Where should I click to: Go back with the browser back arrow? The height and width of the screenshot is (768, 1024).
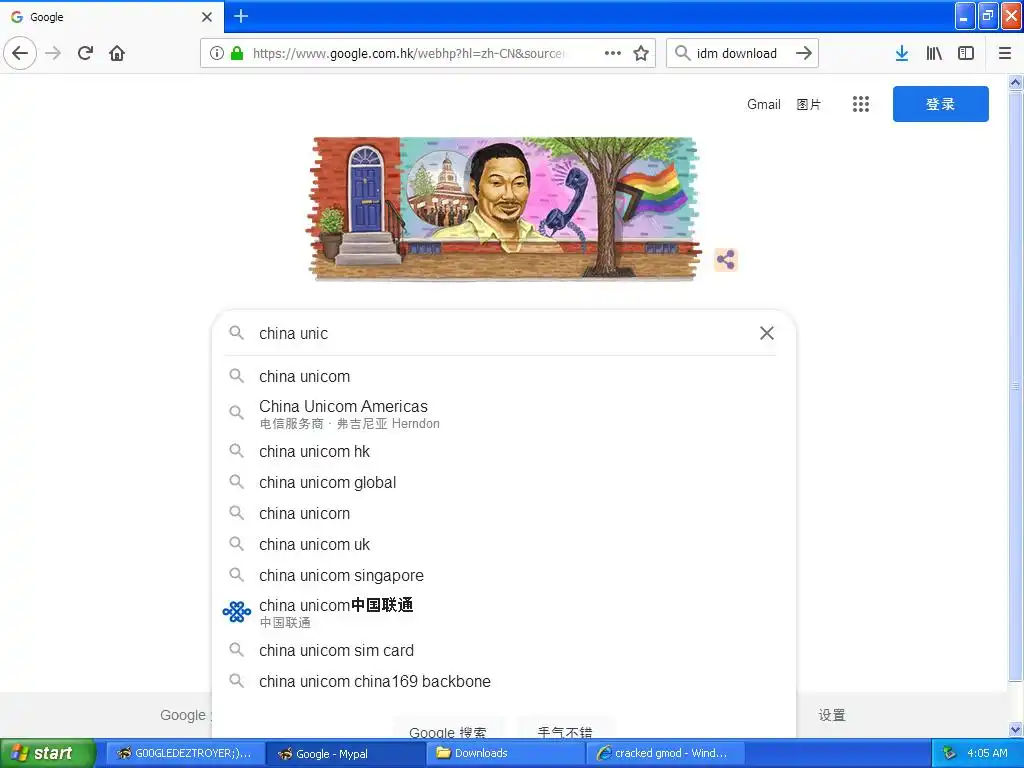20,54
